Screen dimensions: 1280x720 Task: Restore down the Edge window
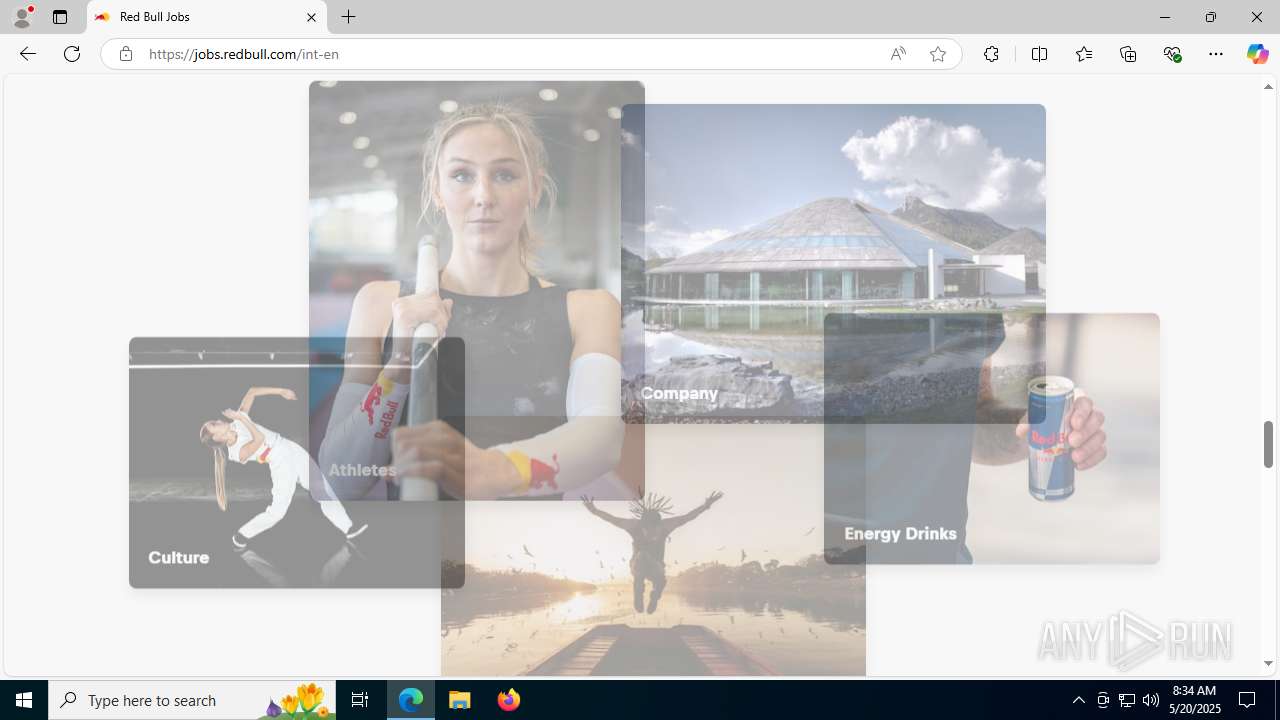point(1210,17)
